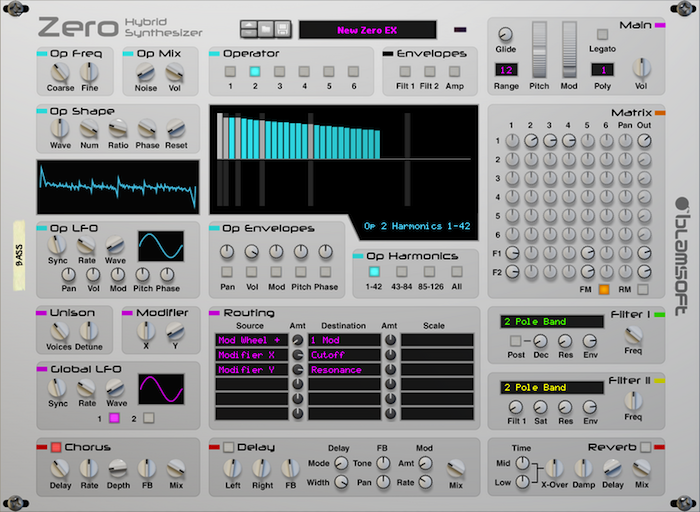Select operator 2 button

[x=255, y=71]
